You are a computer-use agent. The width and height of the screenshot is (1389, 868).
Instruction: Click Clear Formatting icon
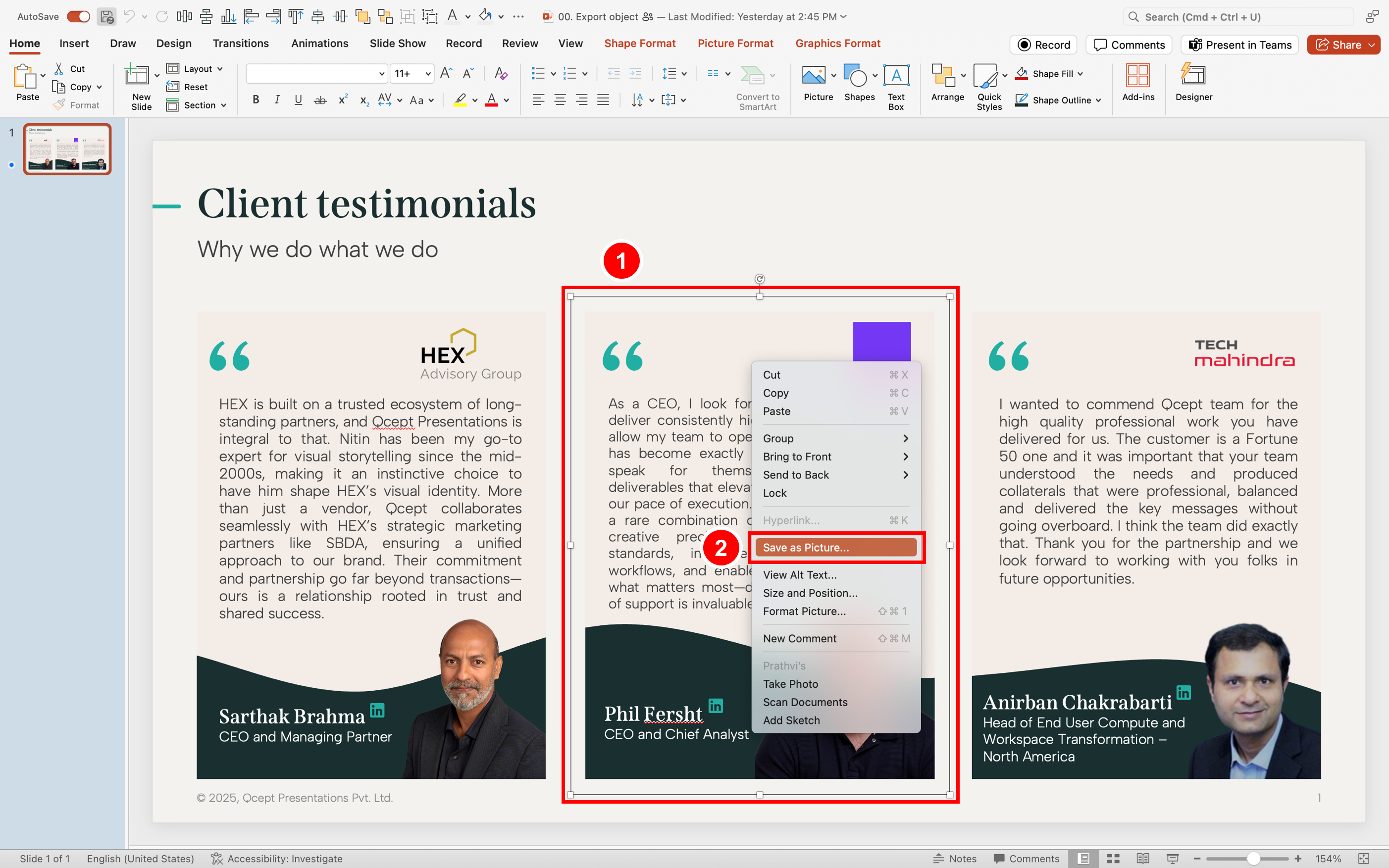point(501,73)
